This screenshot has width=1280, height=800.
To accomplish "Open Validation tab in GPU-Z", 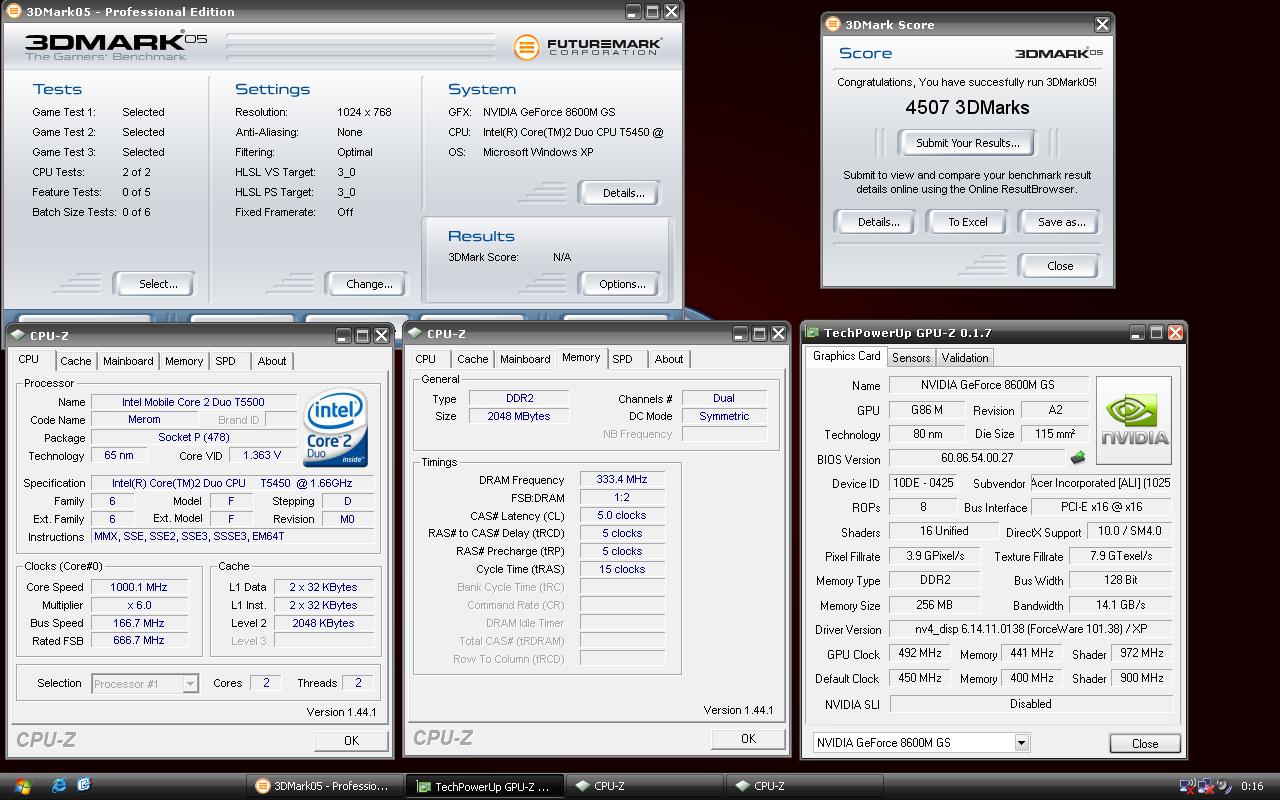I will click(965, 358).
